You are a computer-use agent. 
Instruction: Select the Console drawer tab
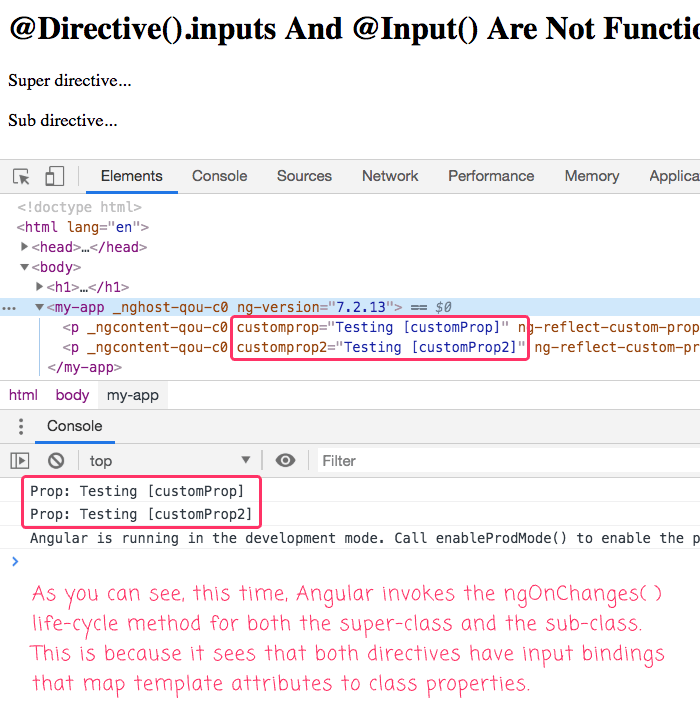point(74,426)
